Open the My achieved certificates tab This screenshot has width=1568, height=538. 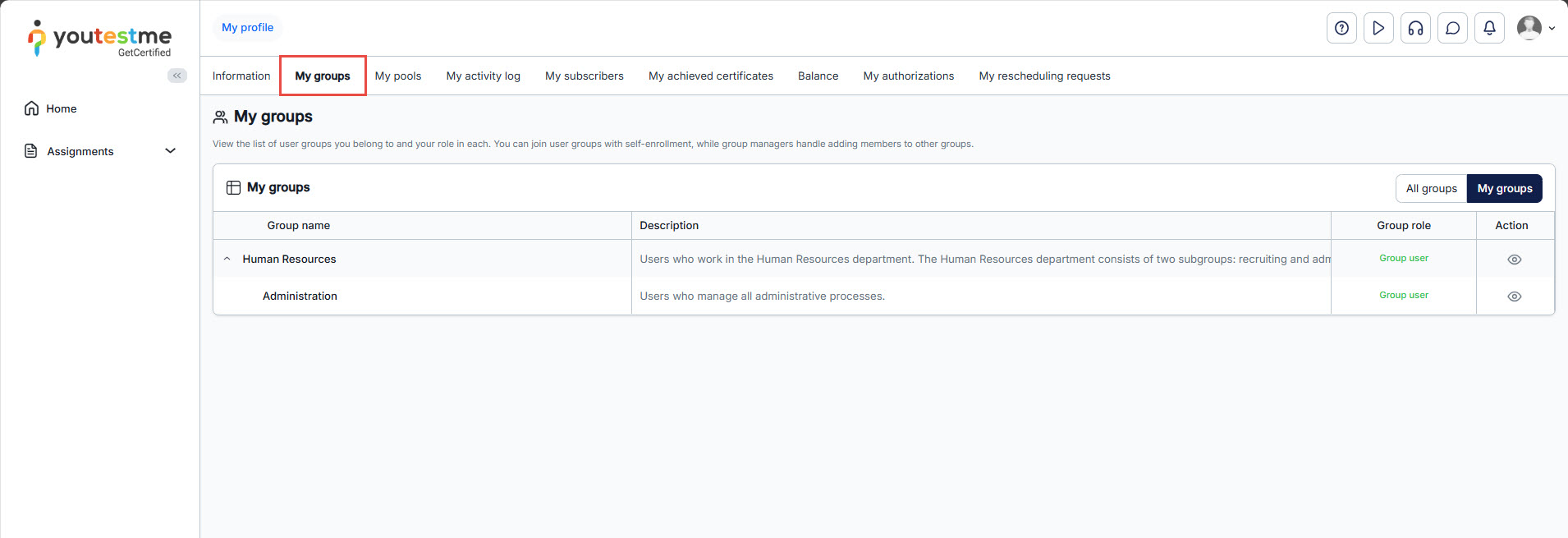point(710,76)
